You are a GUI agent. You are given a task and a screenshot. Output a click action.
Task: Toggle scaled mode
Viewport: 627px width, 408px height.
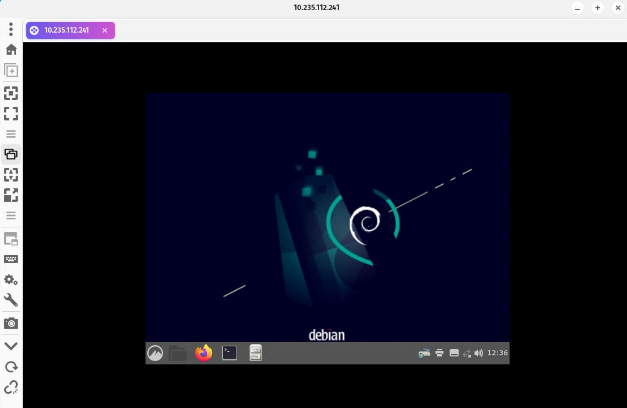(11, 195)
